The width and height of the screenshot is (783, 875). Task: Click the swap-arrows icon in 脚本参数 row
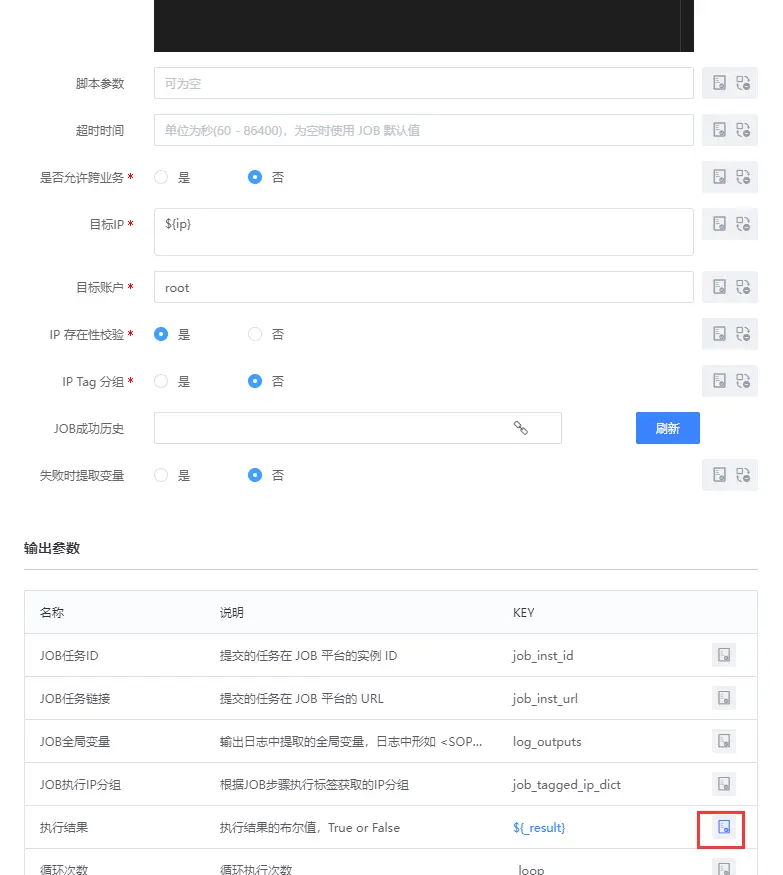coord(743,83)
